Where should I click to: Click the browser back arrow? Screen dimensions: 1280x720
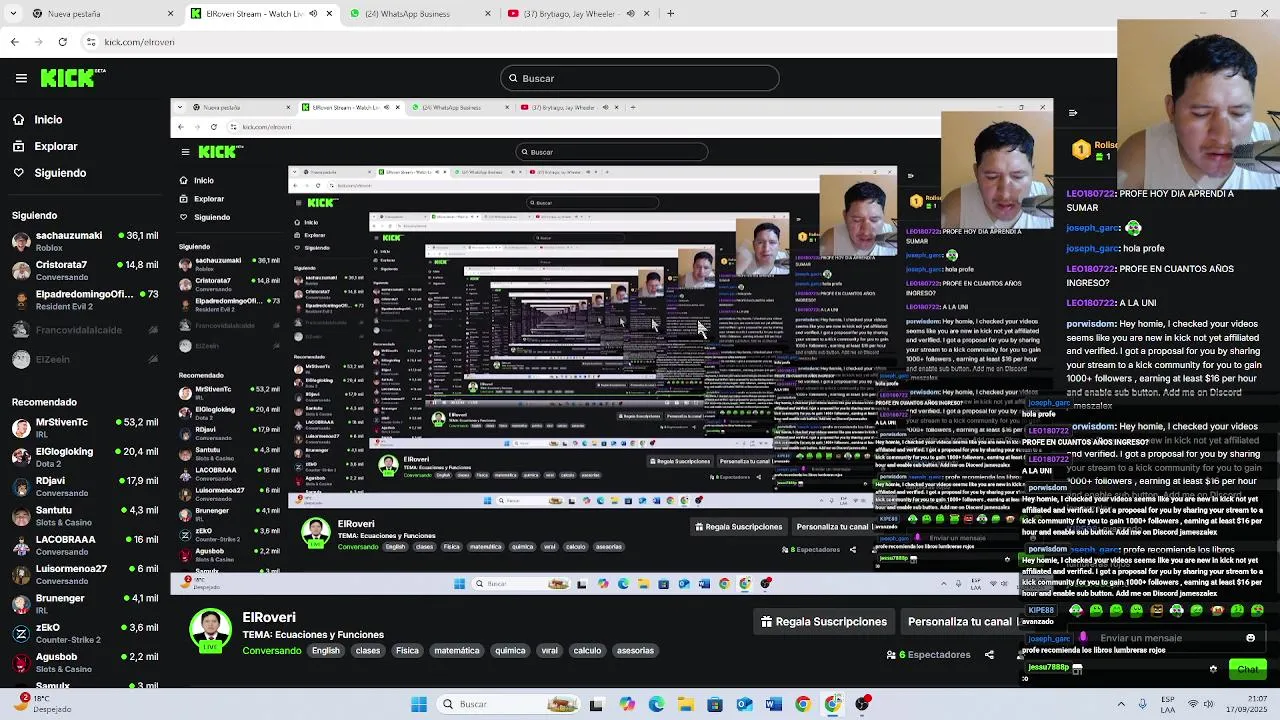14,42
